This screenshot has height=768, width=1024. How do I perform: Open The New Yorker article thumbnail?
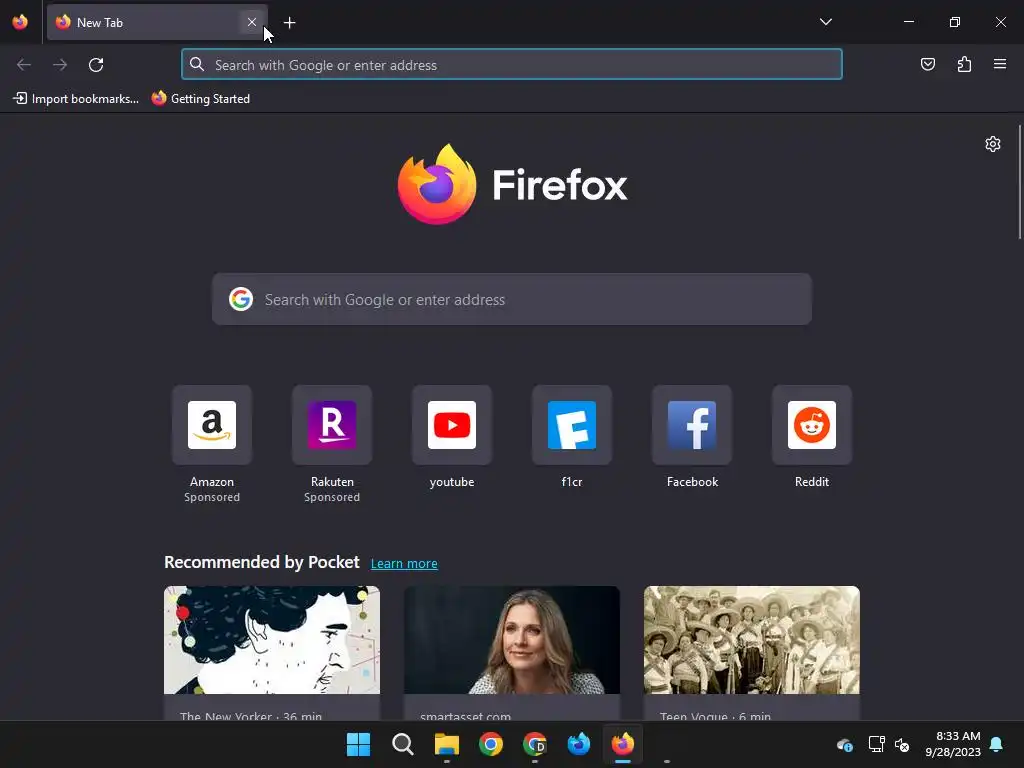[272, 640]
